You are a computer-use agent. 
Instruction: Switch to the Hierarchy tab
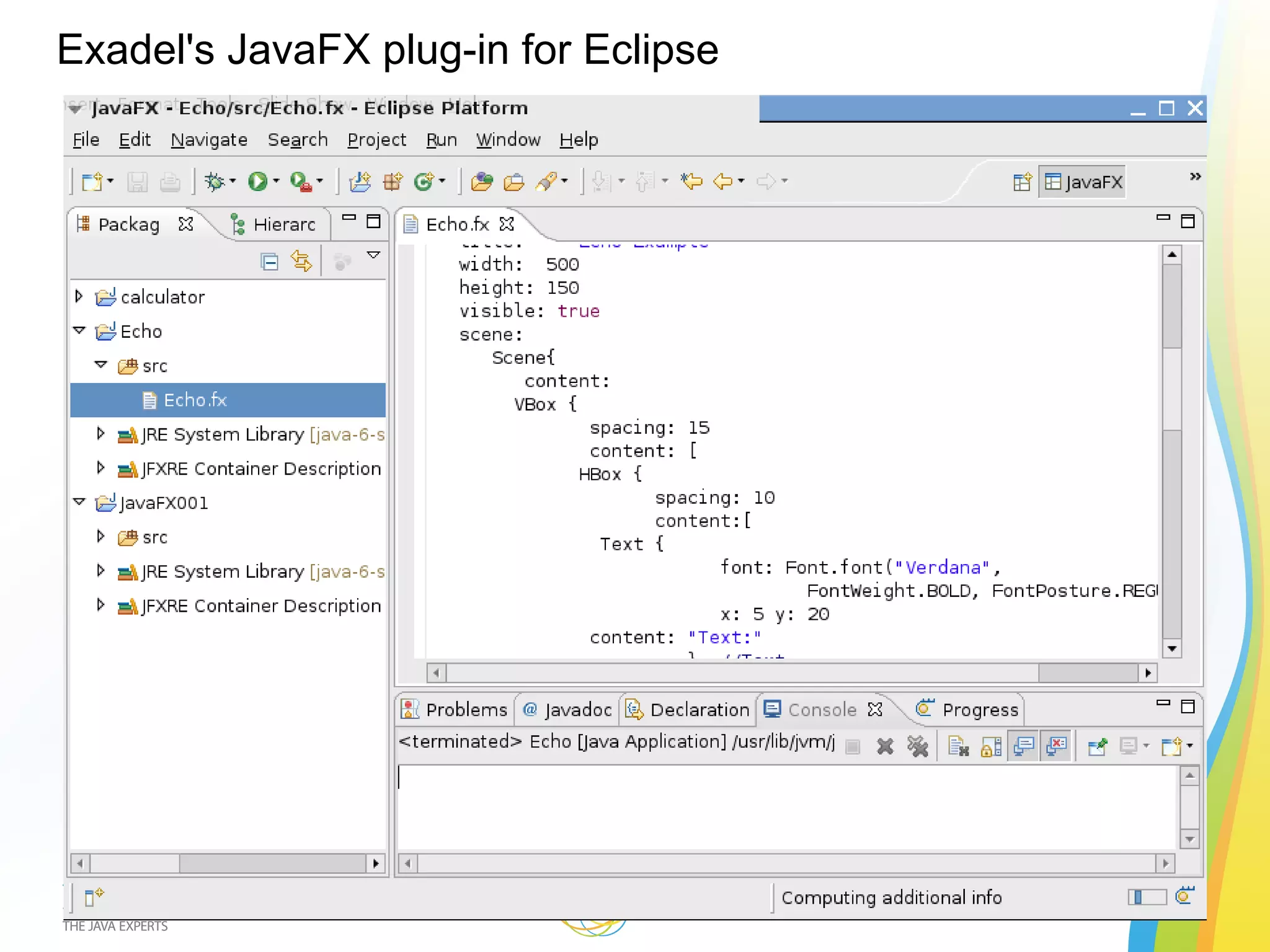pyautogui.click(x=273, y=224)
